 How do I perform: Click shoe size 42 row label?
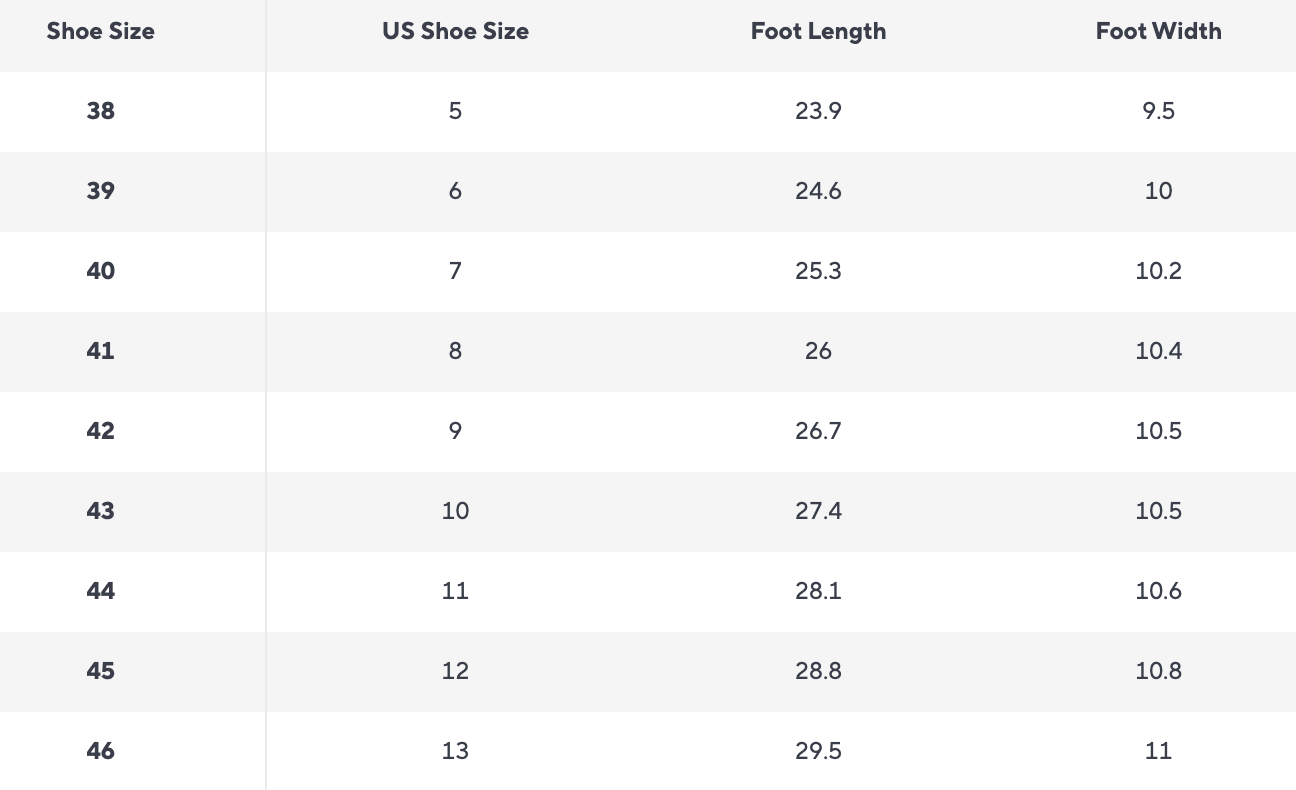click(101, 431)
